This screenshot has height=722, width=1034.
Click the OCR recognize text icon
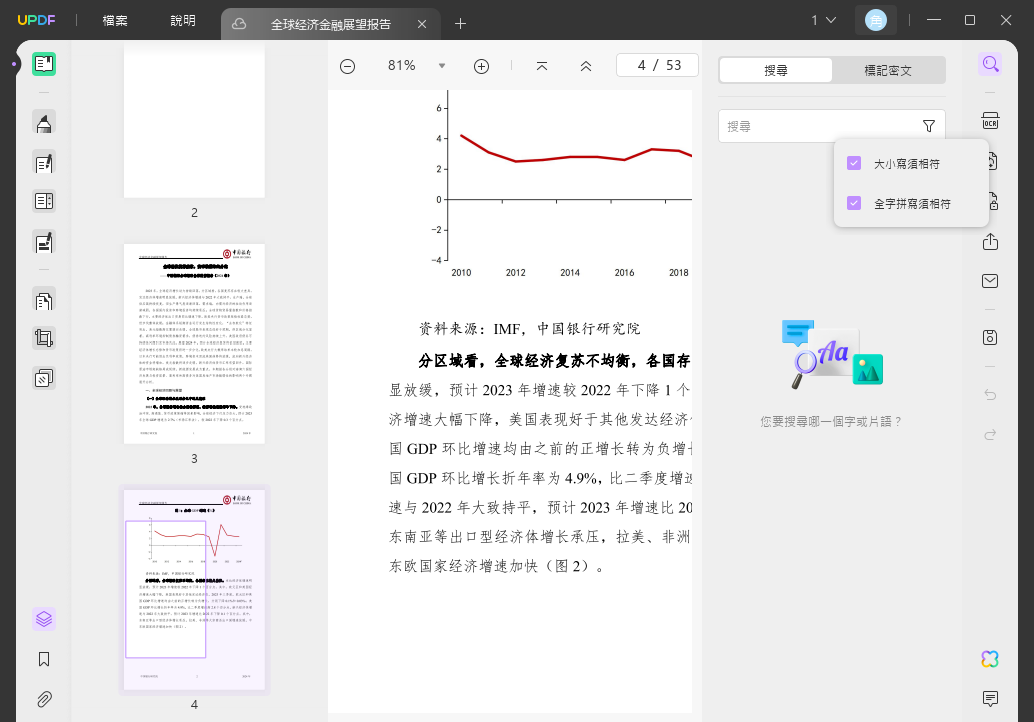[x=990, y=121]
